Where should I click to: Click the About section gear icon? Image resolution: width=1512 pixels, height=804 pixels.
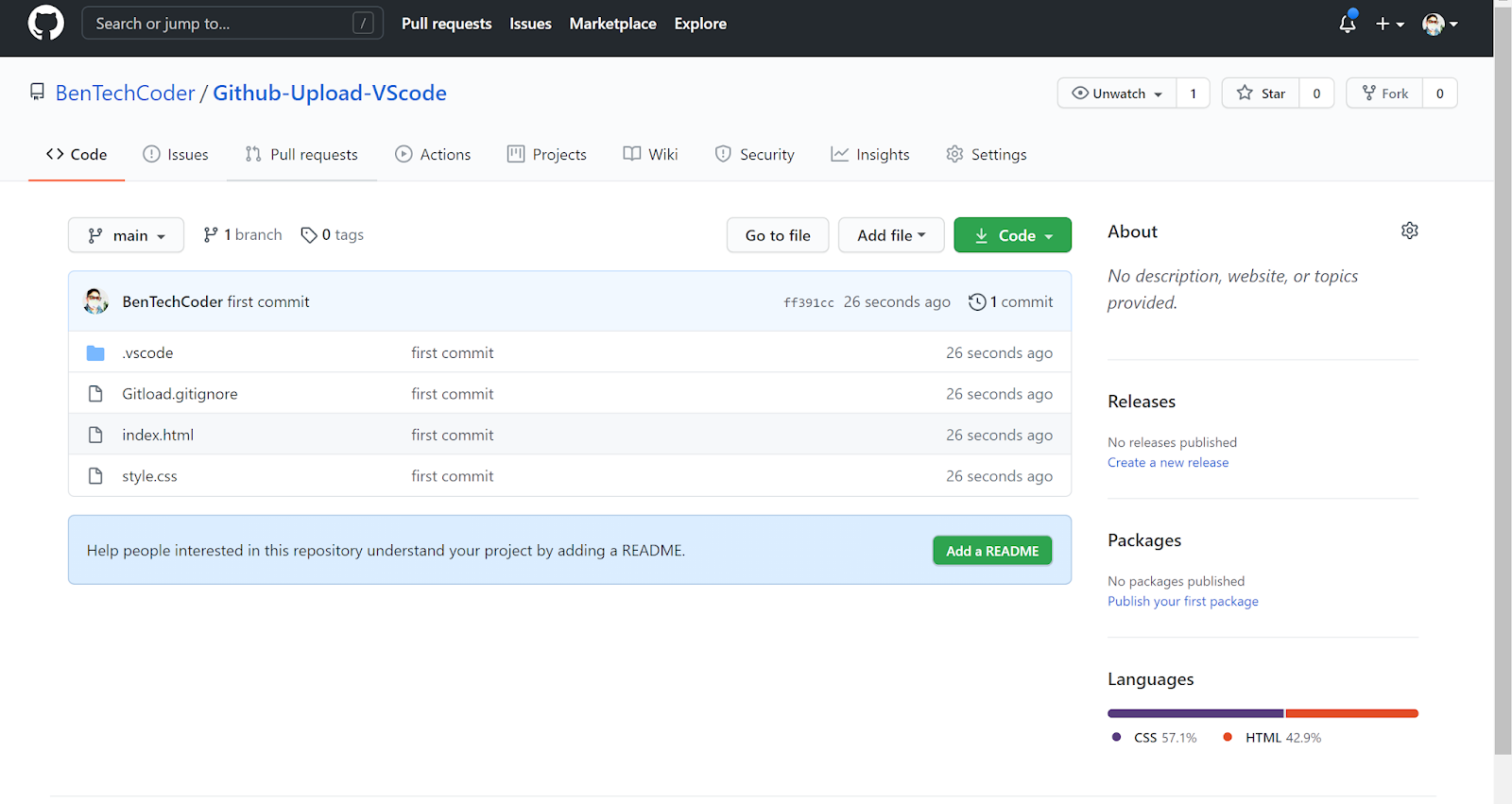(1410, 231)
